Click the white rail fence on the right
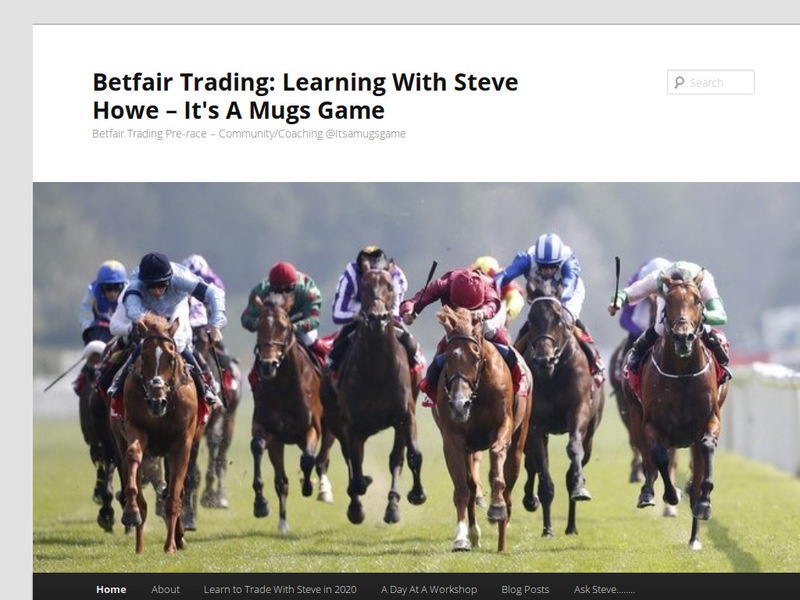The width and height of the screenshot is (800, 600). (x=763, y=418)
